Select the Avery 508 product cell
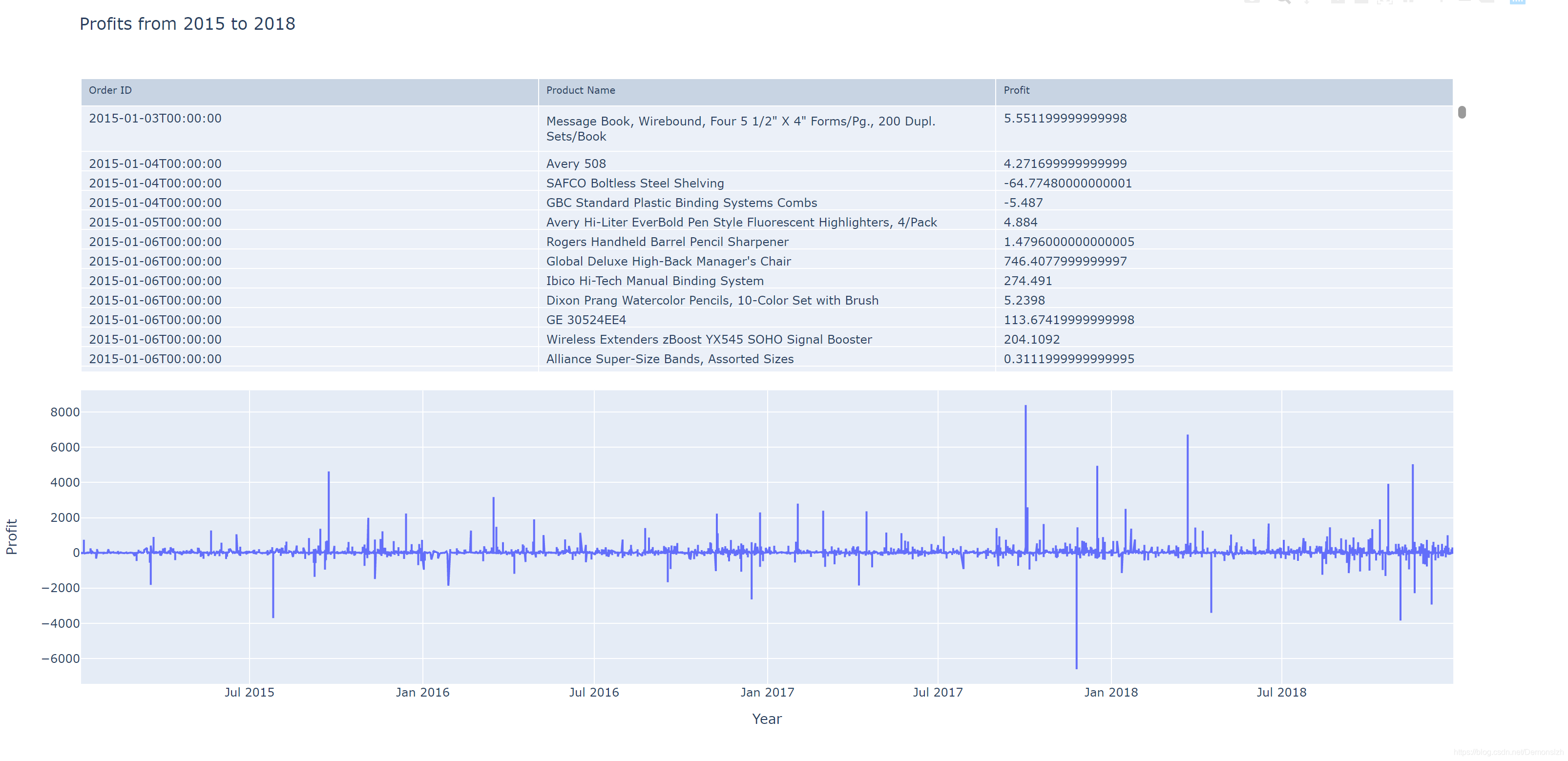The image size is (1568, 761). (x=576, y=164)
